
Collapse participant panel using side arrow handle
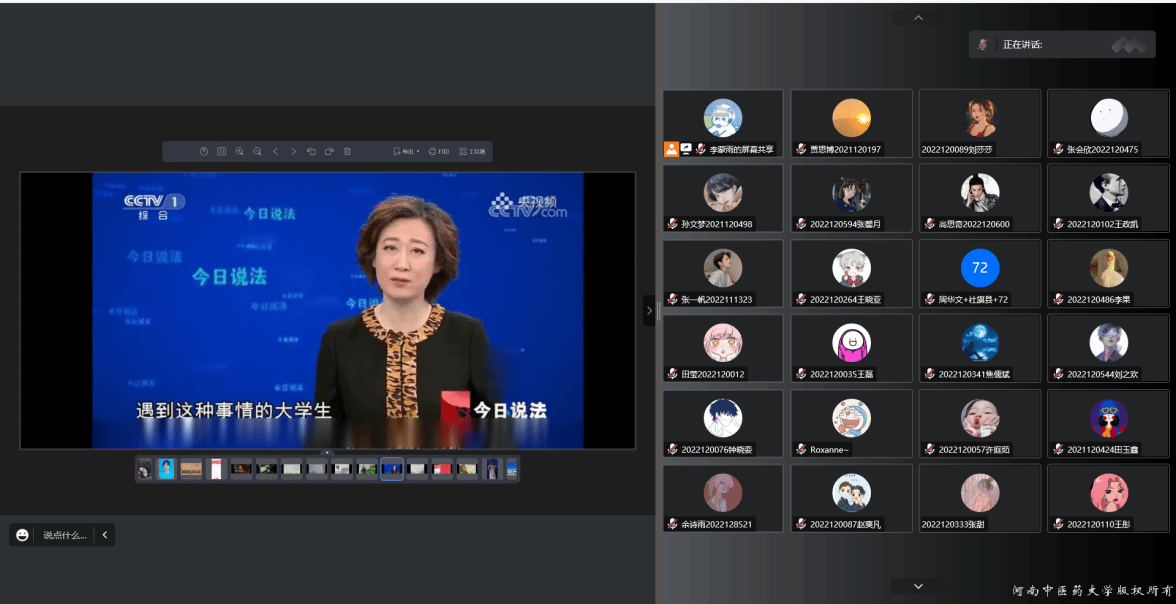pos(649,310)
